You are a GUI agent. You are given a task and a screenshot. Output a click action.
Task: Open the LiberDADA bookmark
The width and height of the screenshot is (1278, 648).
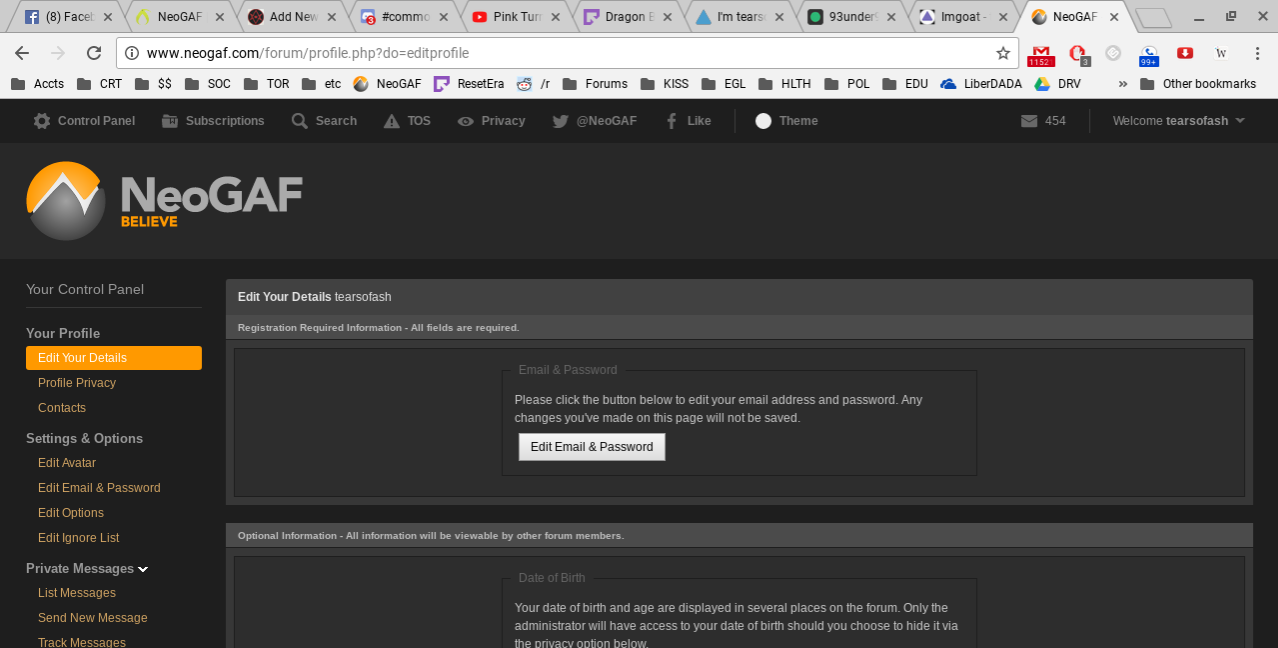tap(982, 84)
